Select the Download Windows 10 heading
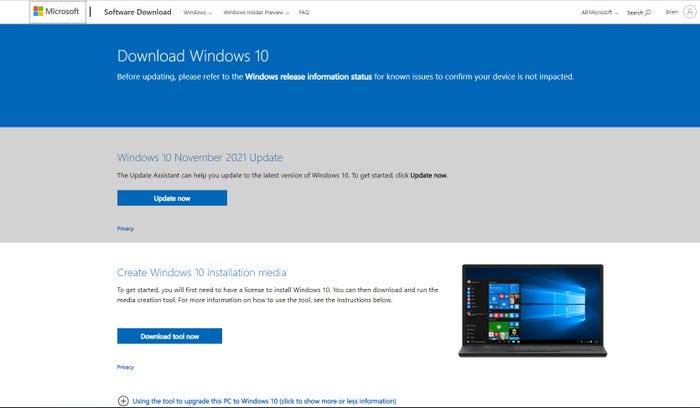Viewport: 700px width, 408px height. (193, 56)
